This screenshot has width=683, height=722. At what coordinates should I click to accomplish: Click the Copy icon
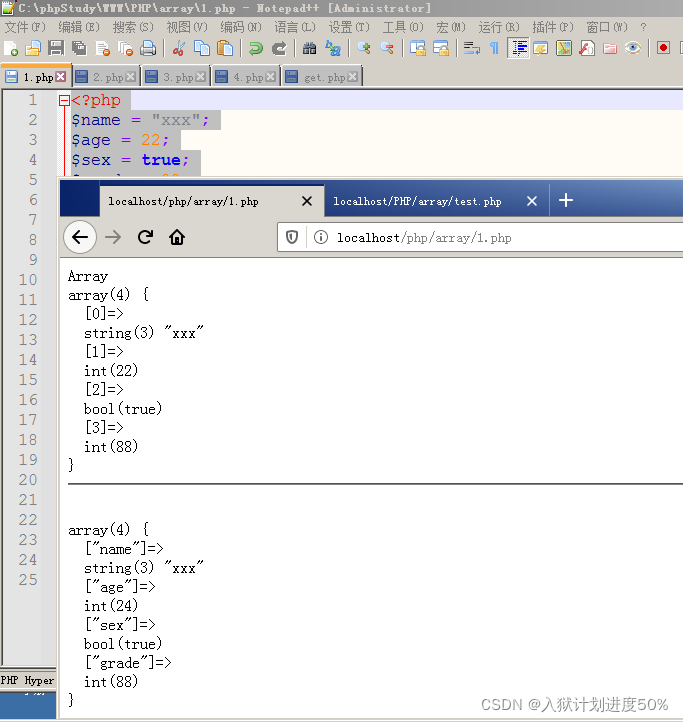(202, 48)
